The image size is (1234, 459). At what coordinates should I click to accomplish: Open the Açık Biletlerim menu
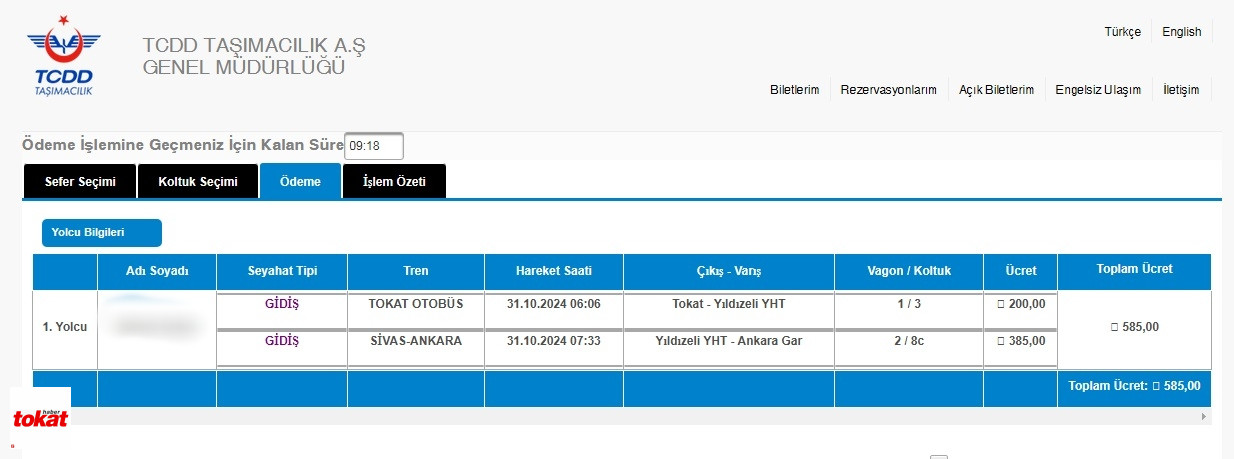pos(996,90)
